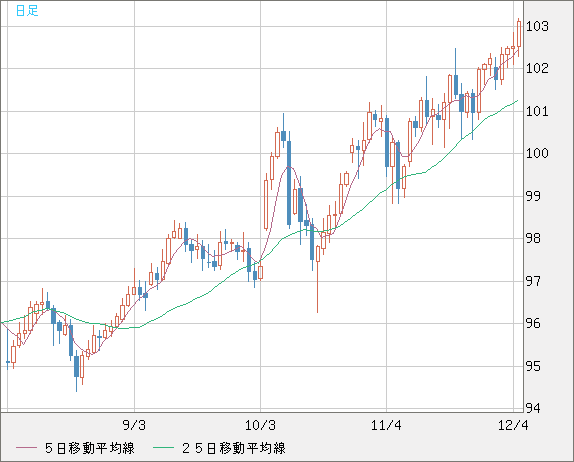Click the 94 price axis label
574x462 pixels.
pos(533,408)
